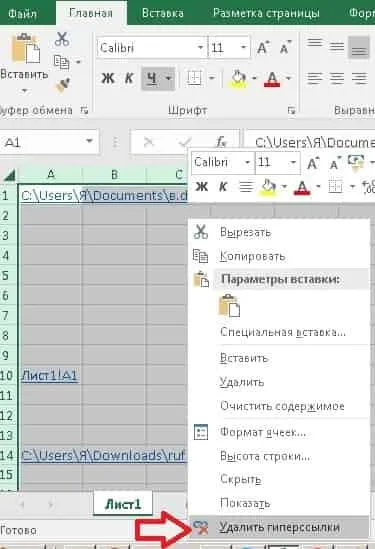Choose Формат ячеек from context menu
Screen dimensions: 375x549
263,432
